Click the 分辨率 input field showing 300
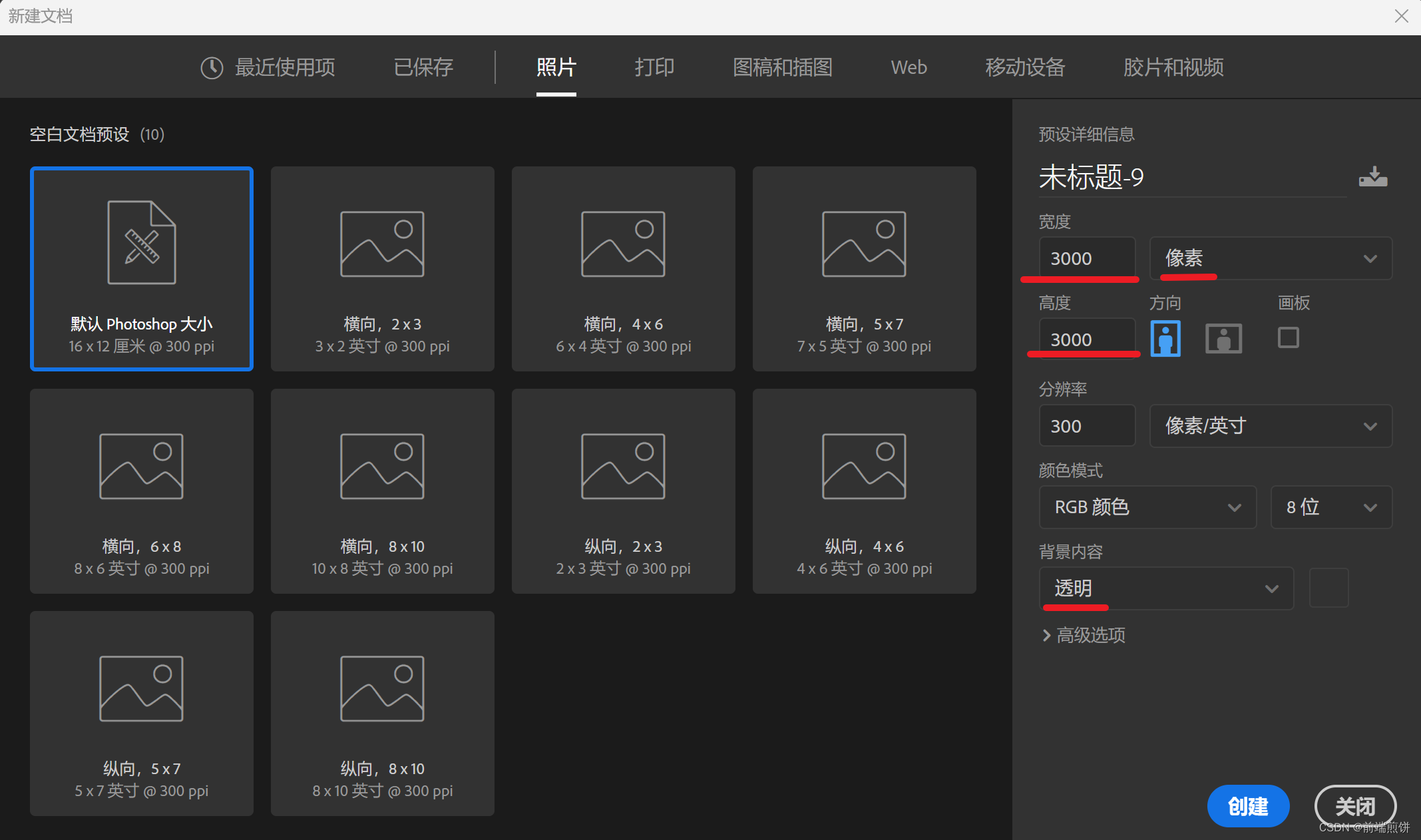 click(x=1087, y=426)
